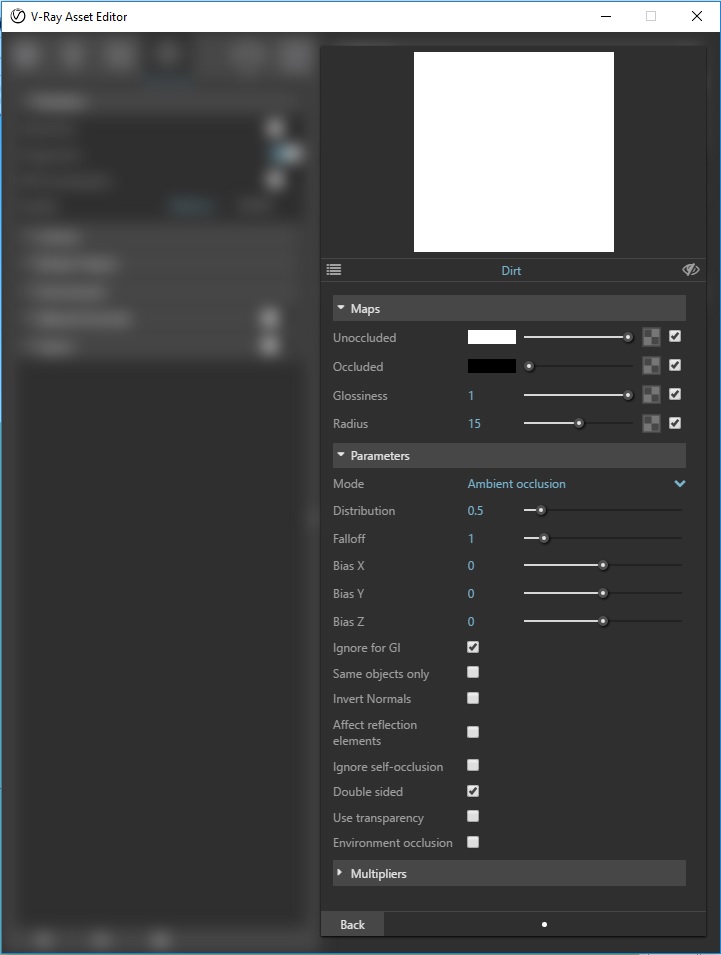Image resolution: width=721 pixels, height=955 pixels.
Task: Close the V-Ray Asset Editor window
Action: point(697,16)
